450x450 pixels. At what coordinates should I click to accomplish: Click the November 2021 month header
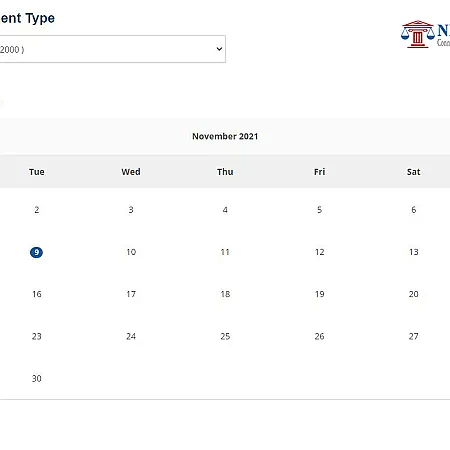225,136
